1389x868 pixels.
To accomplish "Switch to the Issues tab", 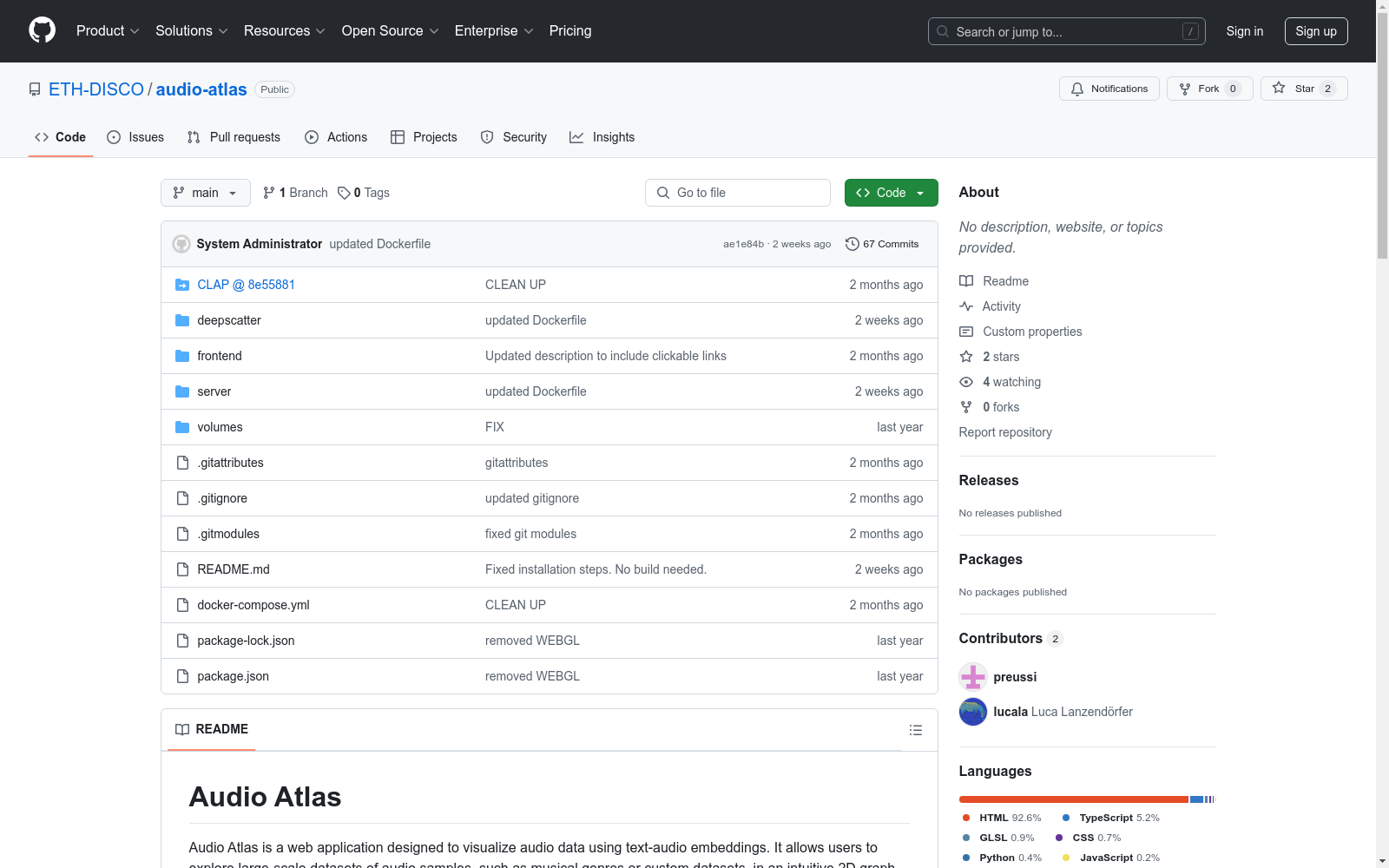I will [x=135, y=137].
